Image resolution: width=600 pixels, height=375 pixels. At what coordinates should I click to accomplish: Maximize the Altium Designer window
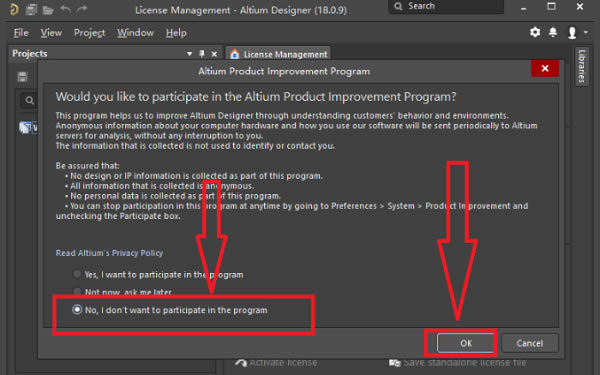pyautogui.click(x=551, y=7)
